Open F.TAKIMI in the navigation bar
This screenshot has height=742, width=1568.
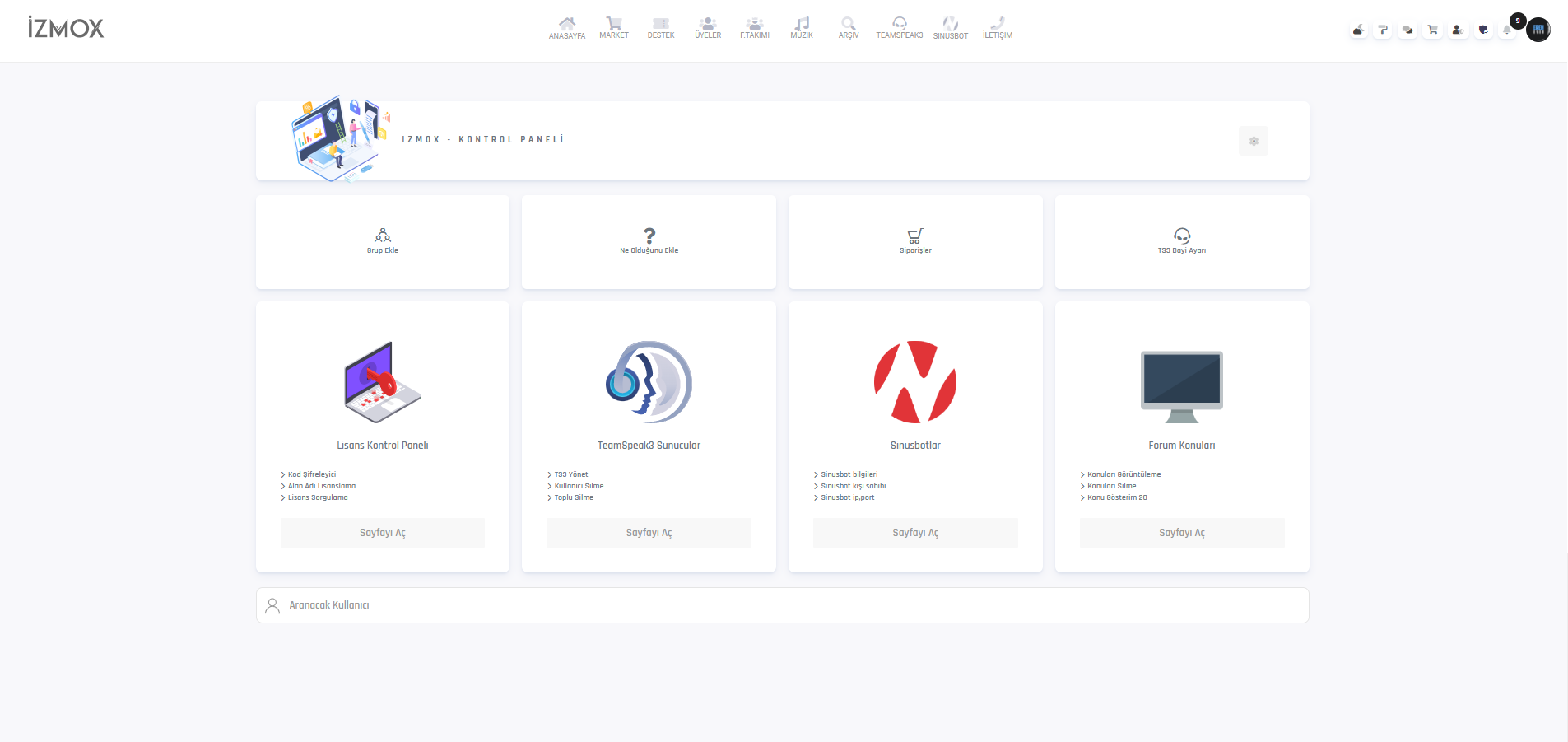(x=755, y=28)
